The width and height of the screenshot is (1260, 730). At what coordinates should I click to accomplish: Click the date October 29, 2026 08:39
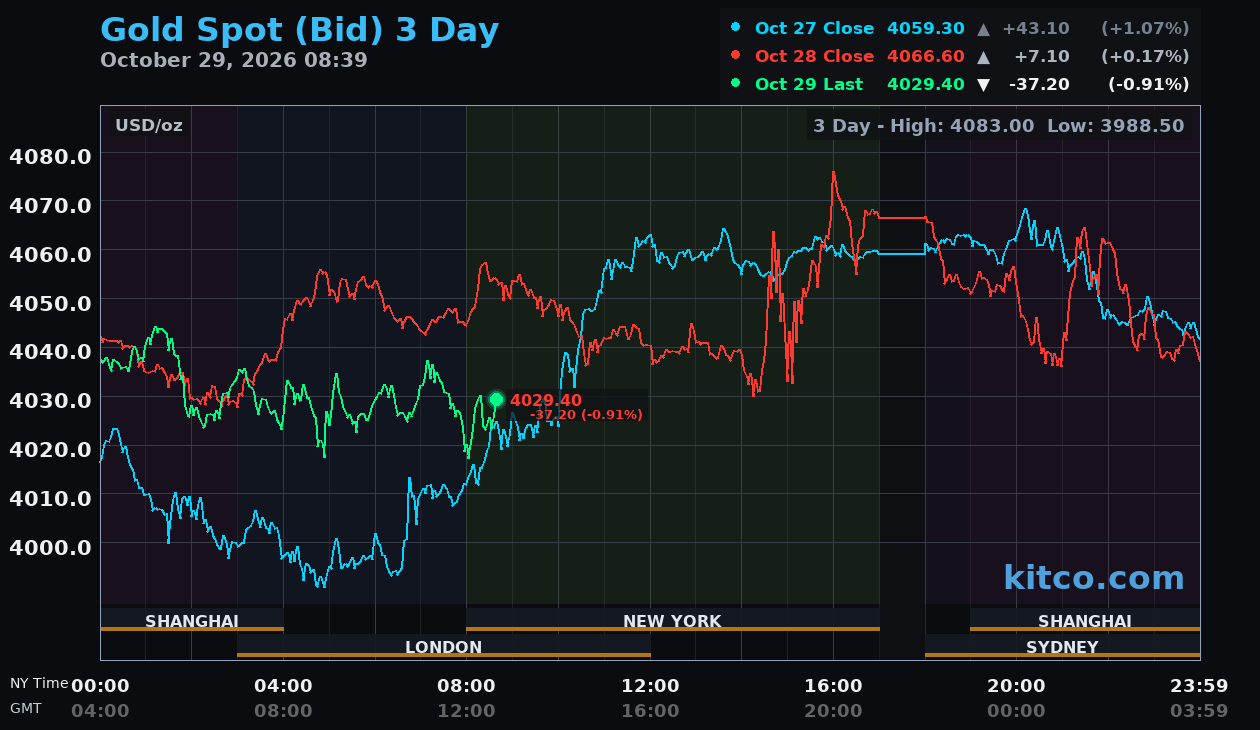[x=234, y=60]
